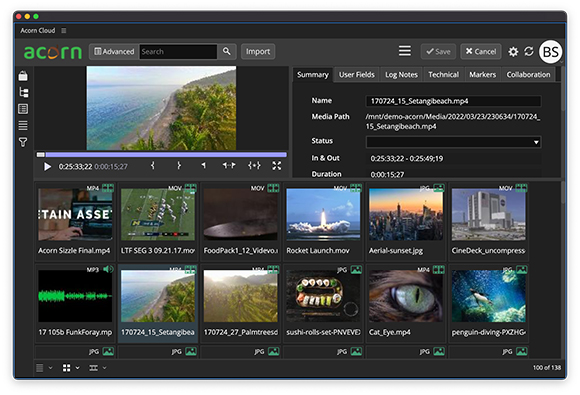The width and height of the screenshot is (580, 395).
Task: Click the magnifier search button
Action: 227,51
